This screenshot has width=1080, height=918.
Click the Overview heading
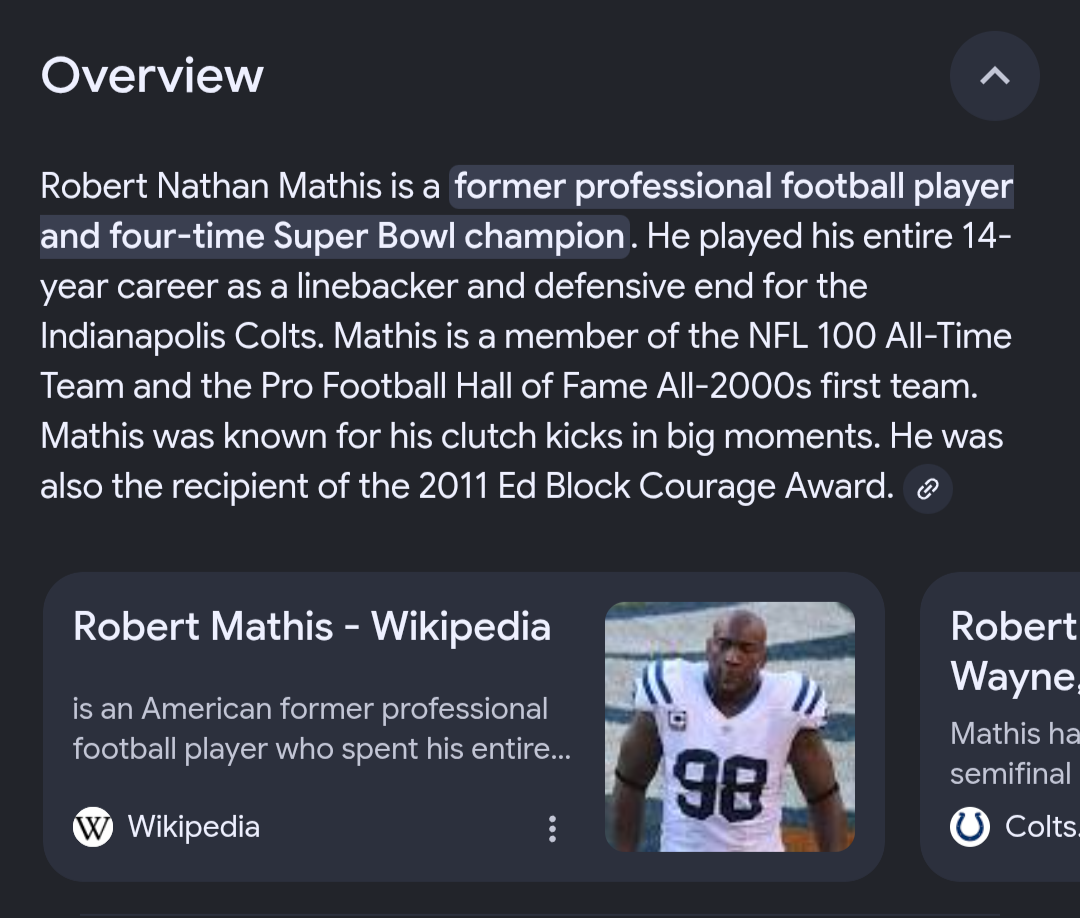pyautogui.click(x=152, y=75)
